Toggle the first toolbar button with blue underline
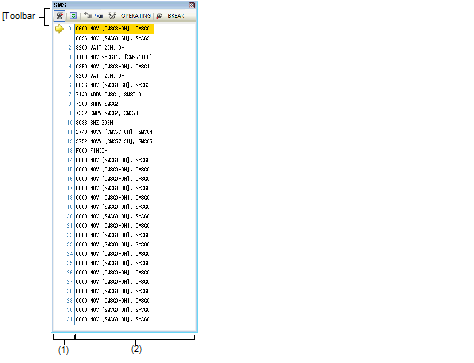 pos(60,16)
